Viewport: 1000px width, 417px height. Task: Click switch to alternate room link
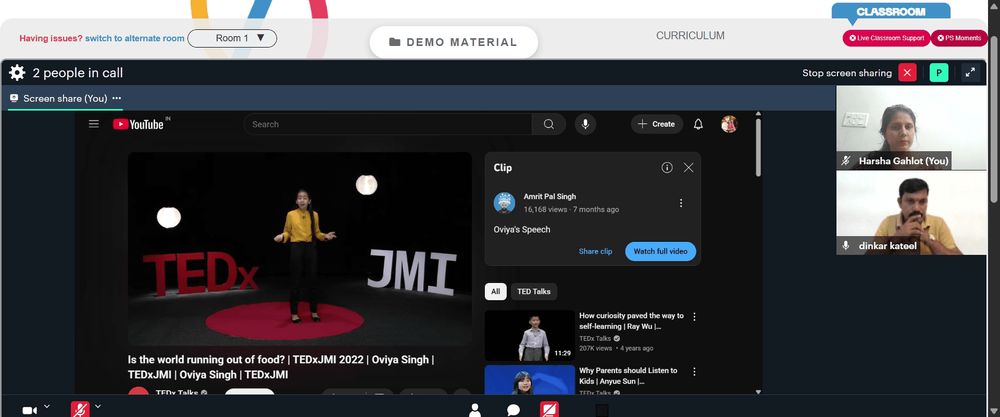[x=135, y=38]
